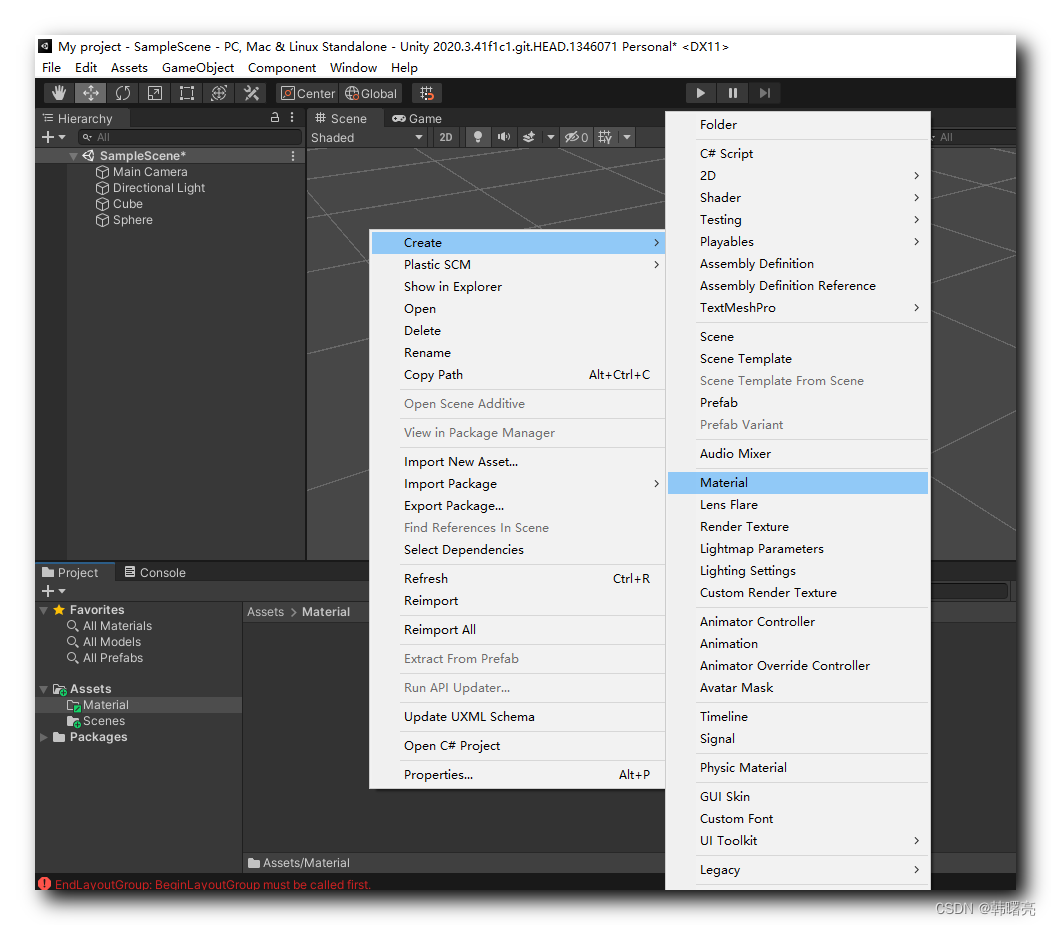
Task: Click Assets in the breadcrumb path
Action: click(x=265, y=612)
